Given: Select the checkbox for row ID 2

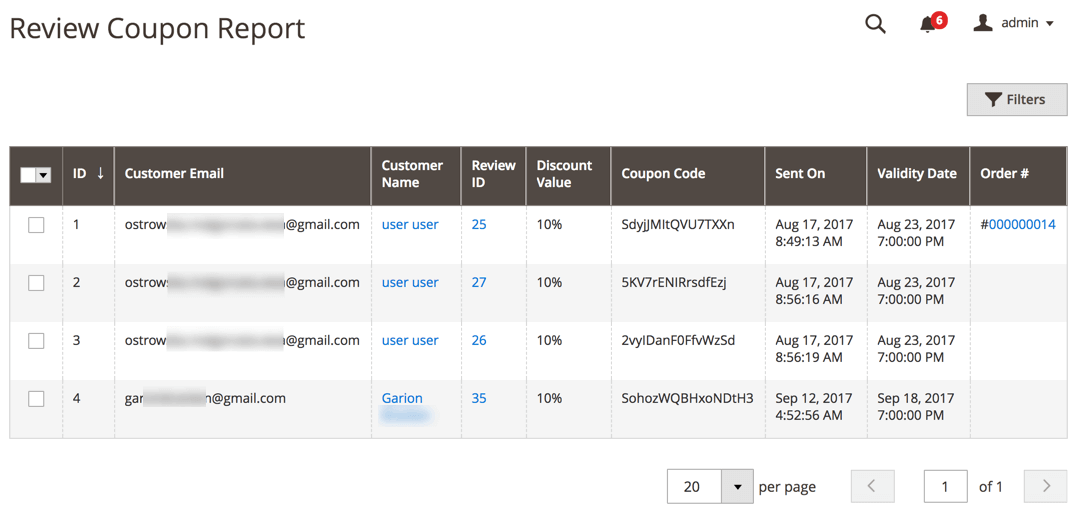Looking at the screenshot, I should coord(36,283).
